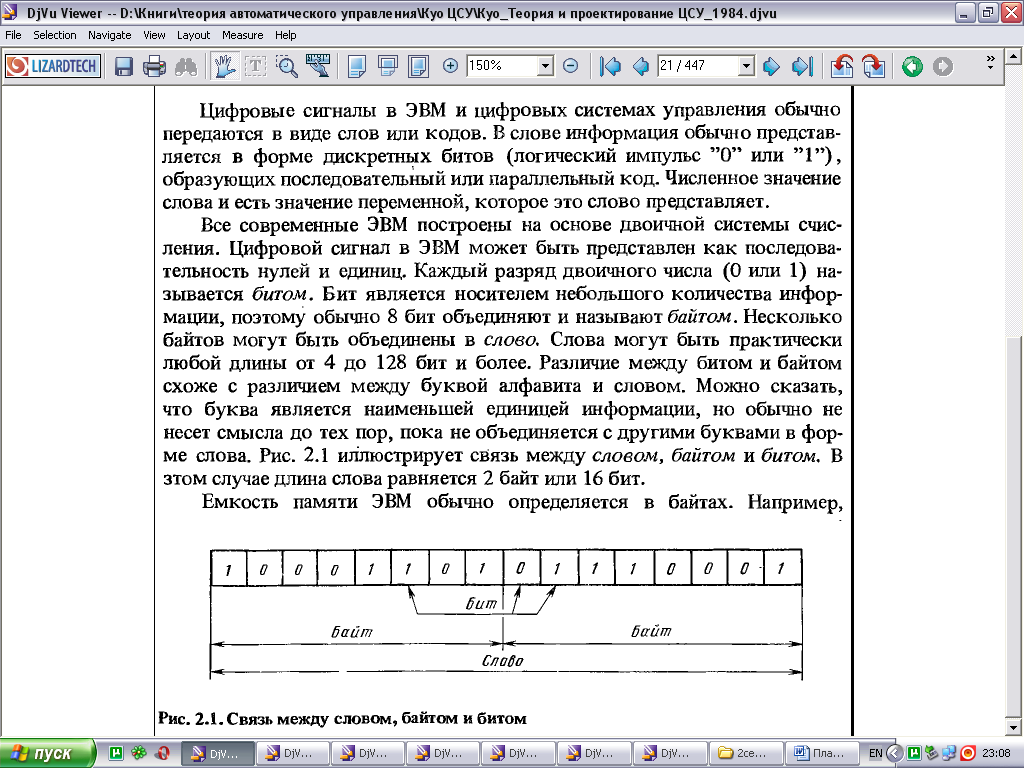Go to the next page
This screenshot has height=768, width=1024.
(771, 66)
